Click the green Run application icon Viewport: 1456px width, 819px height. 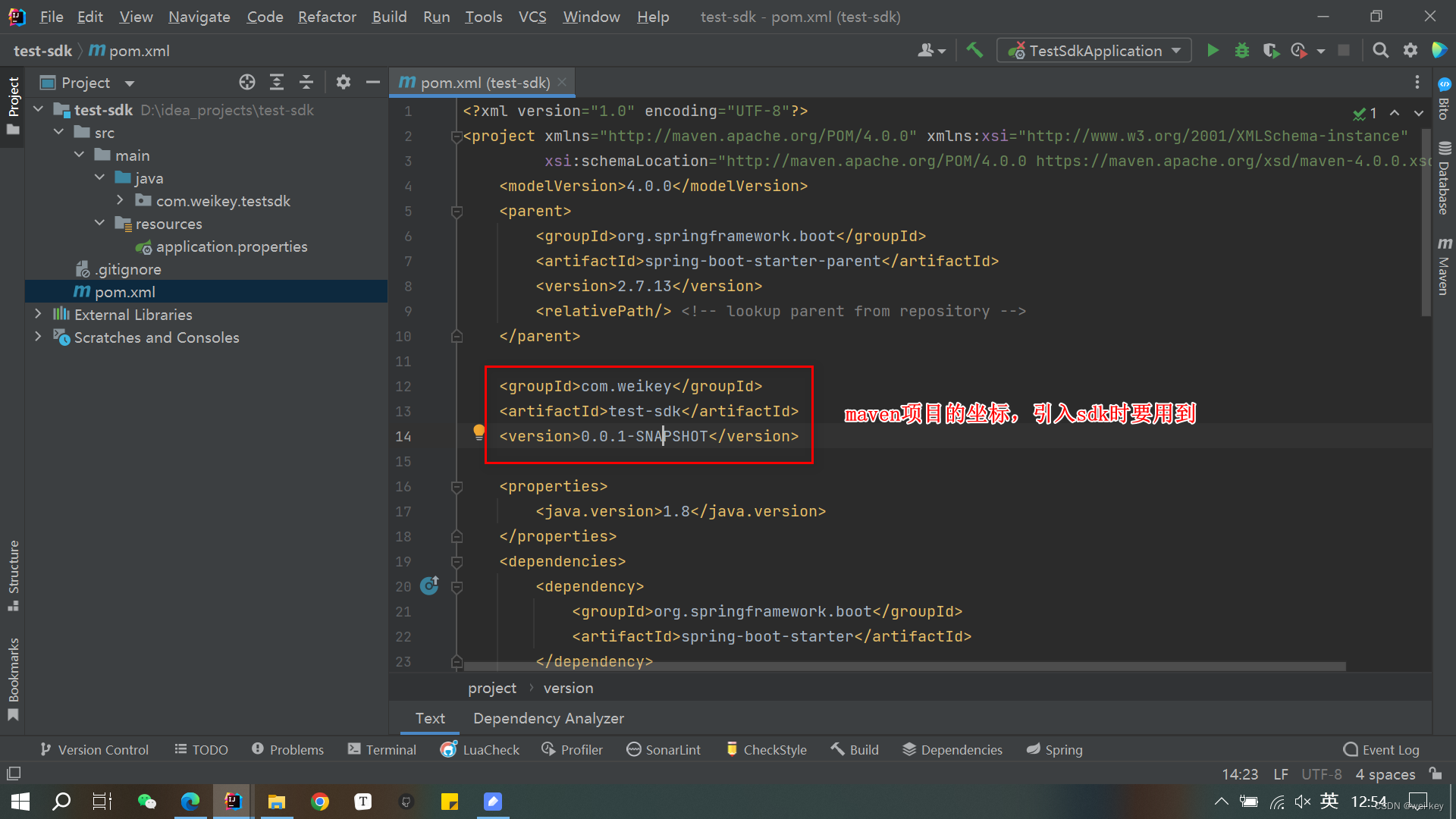[1213, 51]
